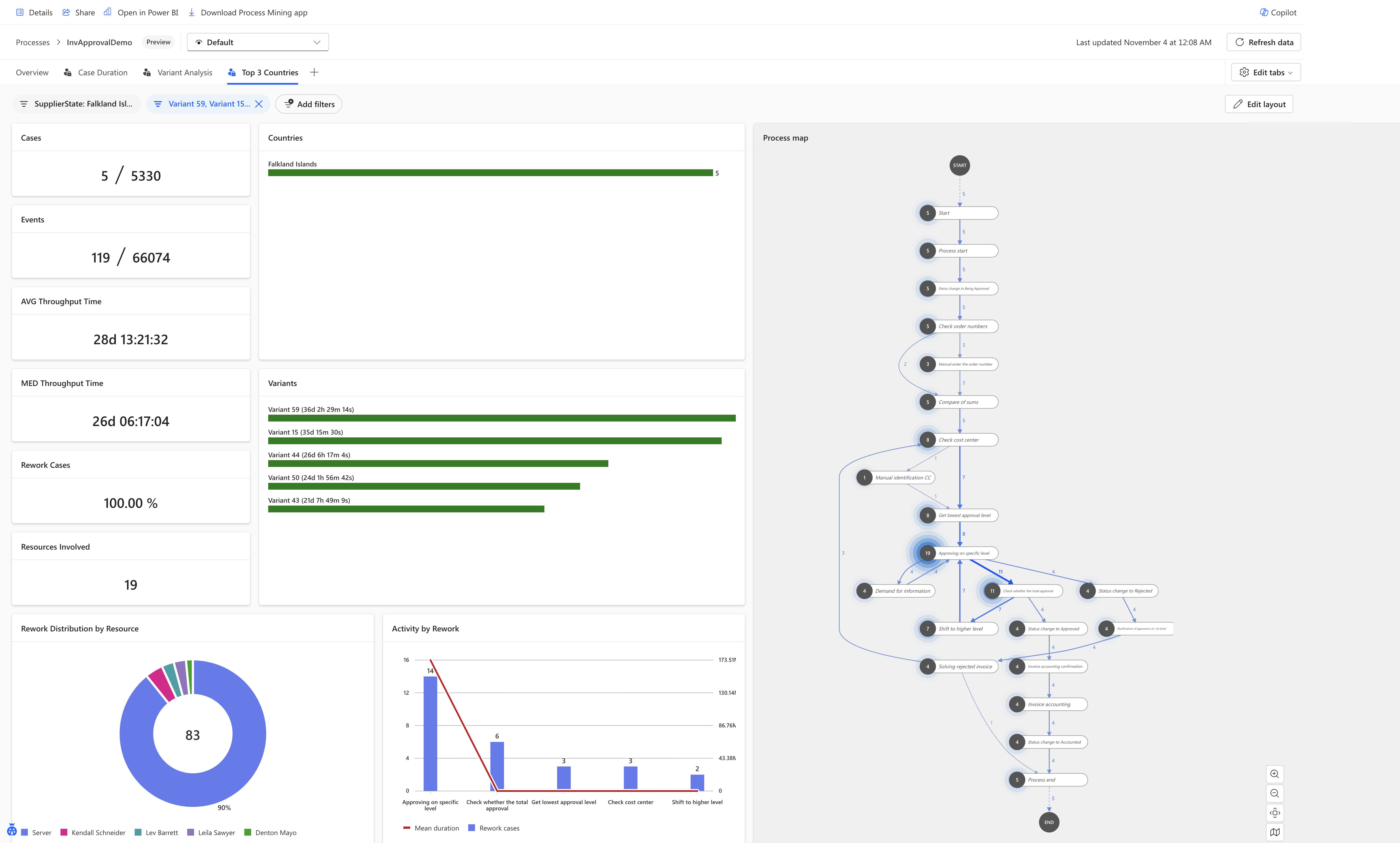1400x843 pixels.
Task: Zoom in on the process map
Action: click(1275, 774)
